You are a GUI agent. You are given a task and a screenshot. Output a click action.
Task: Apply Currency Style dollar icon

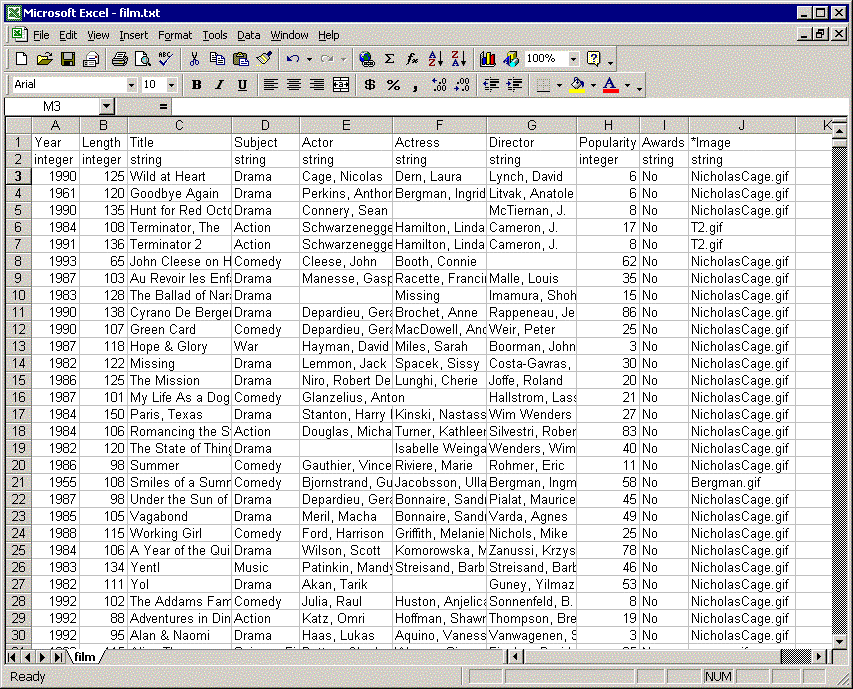click(370, 85)
